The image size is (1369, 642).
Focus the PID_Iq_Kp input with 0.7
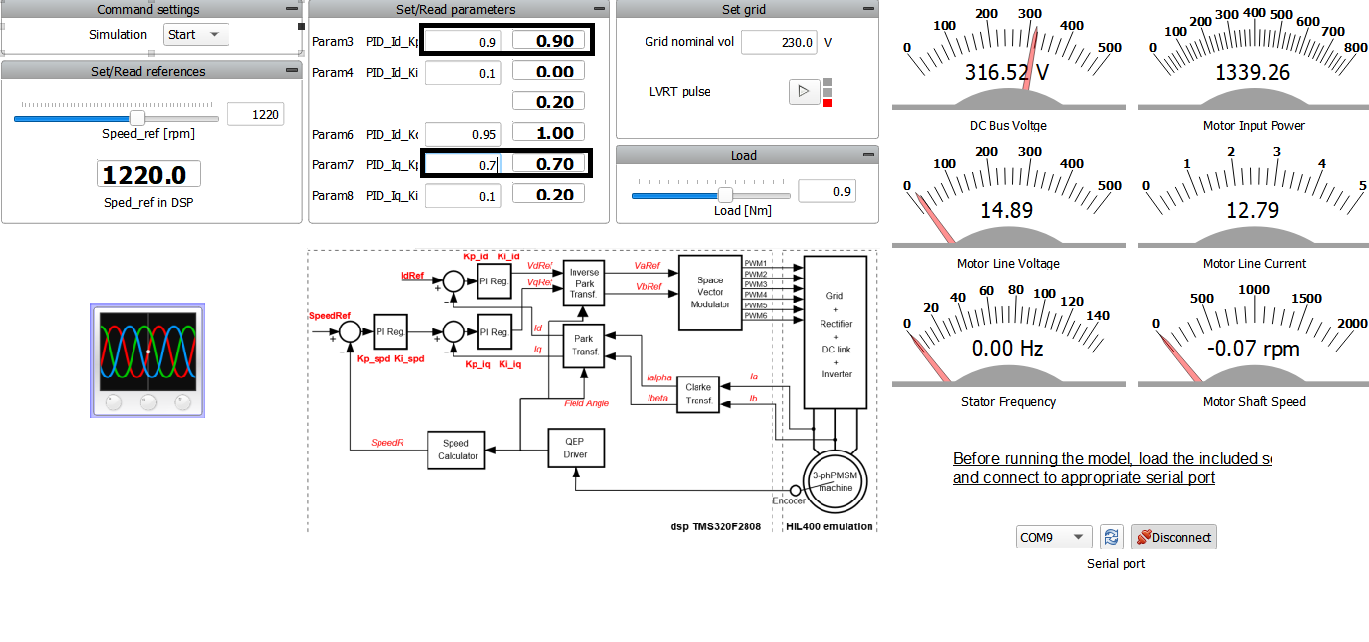coord(463,164)
